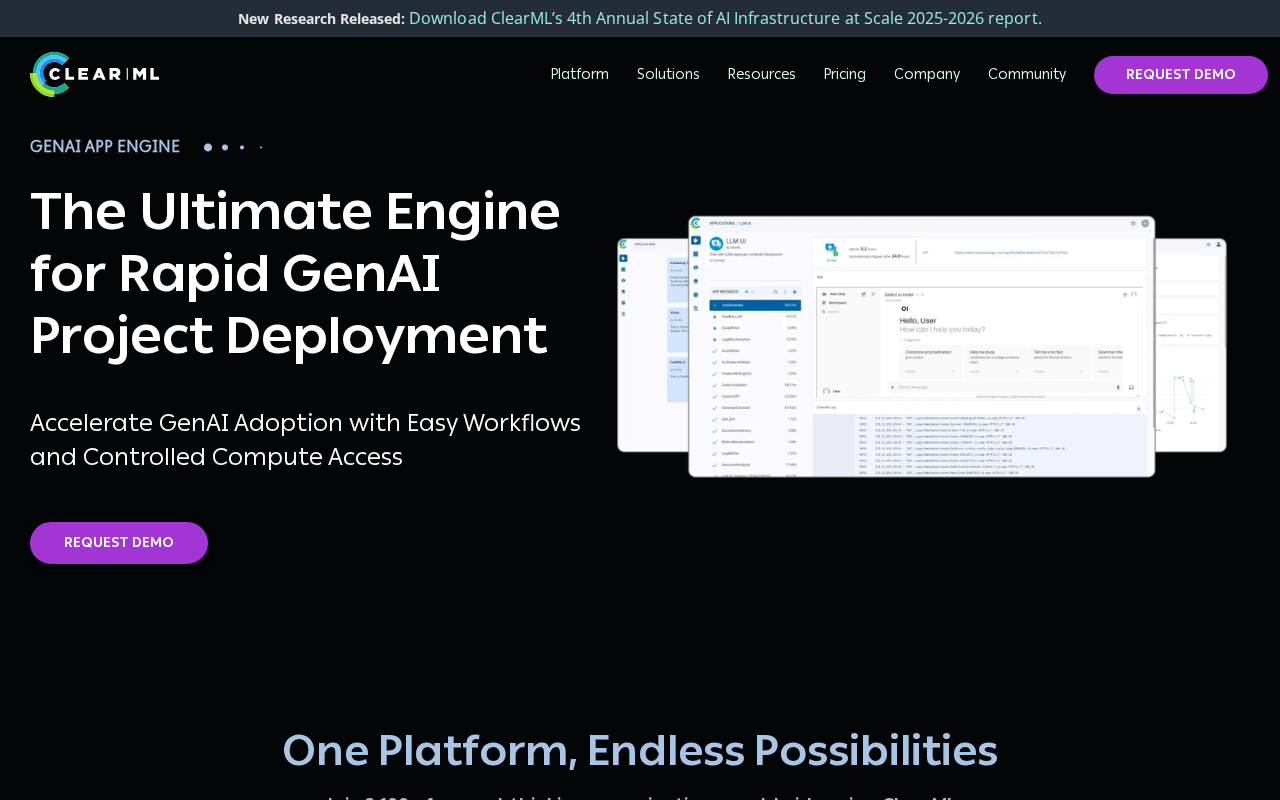Expand the Platform menu
Viewport: 1280px width, 800px height.
click(x=579, y=75)
